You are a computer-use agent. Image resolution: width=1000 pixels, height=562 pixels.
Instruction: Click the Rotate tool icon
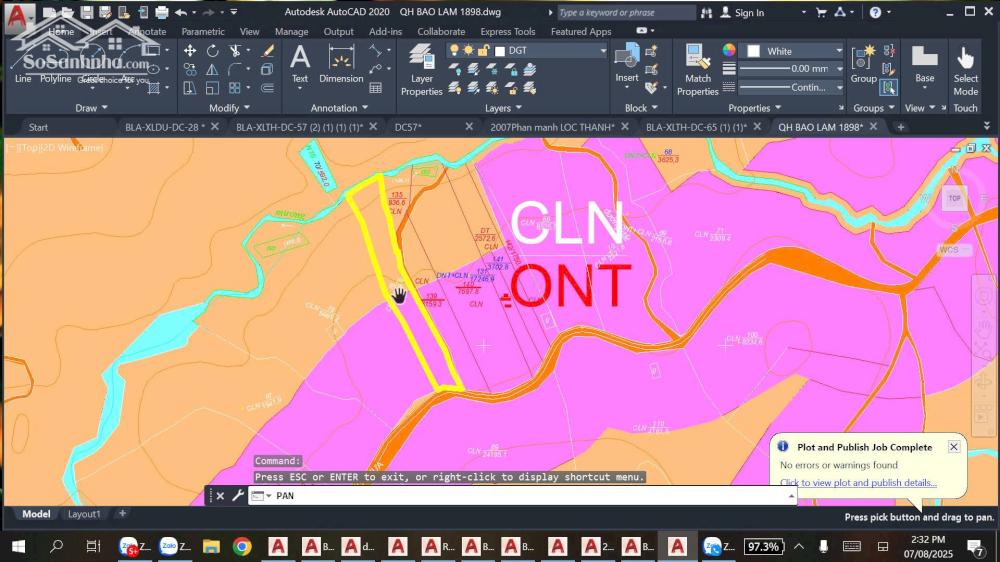[213, 51]
